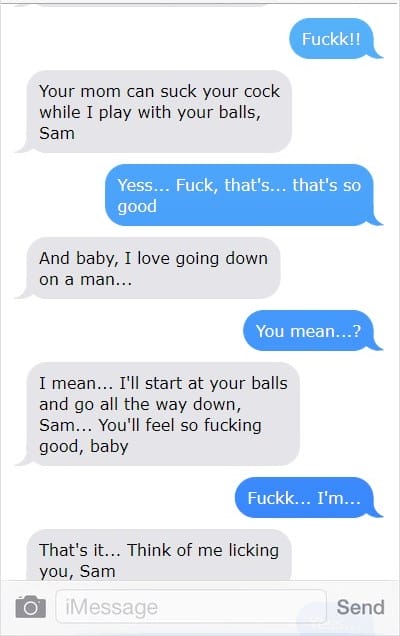The image size is (400, 636).
Task: Select the gray bubble starting 'That's it...'
Action: (156, 556)
